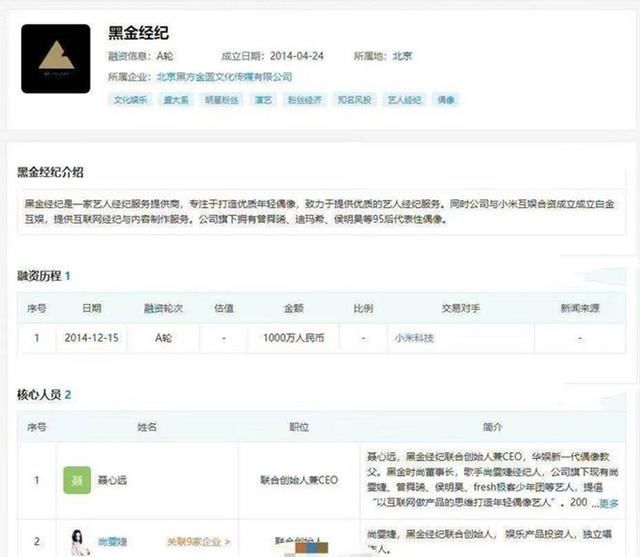This screenshot has width=640, height=557.
Task: Click the A轮 cell in financing table
Action: 163,338
